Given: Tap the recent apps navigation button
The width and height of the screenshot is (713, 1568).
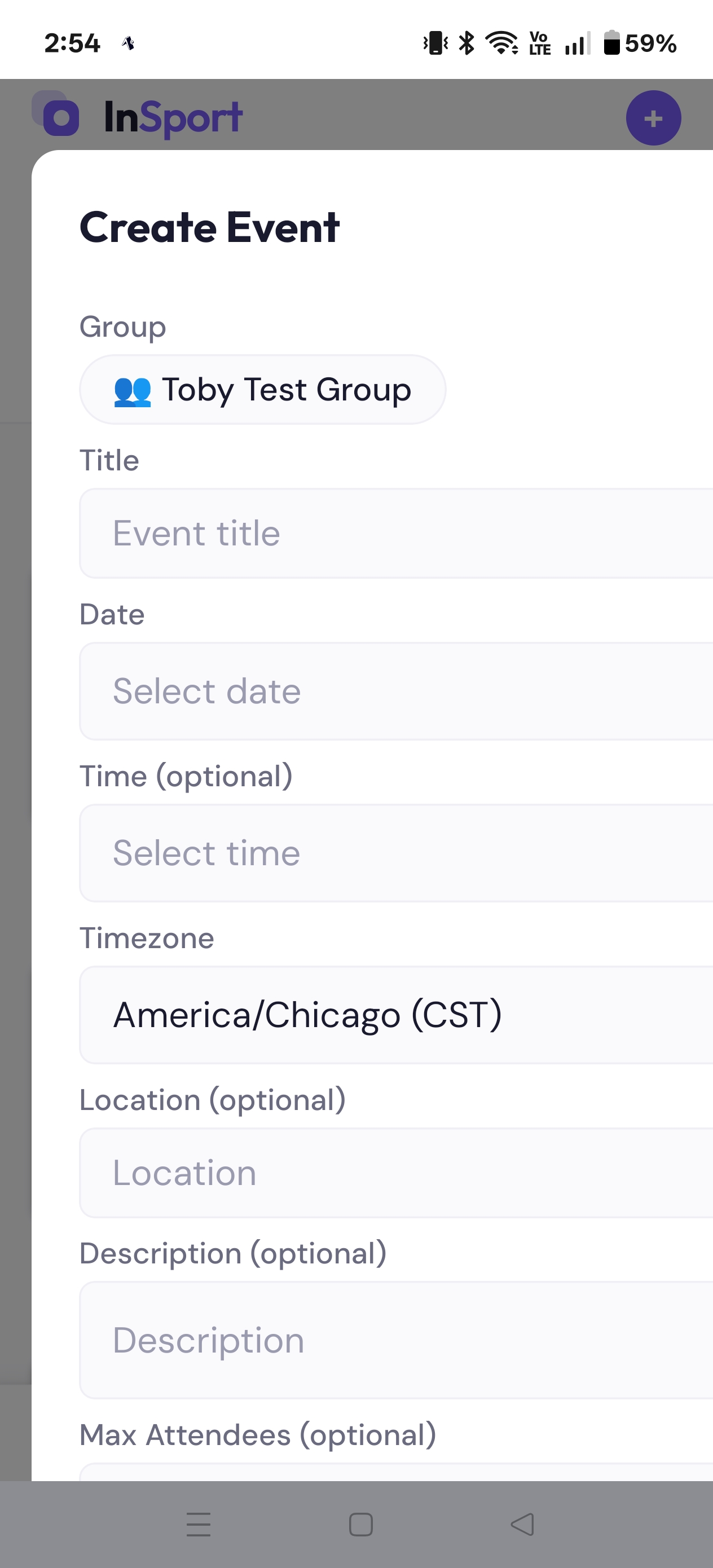Looking at the screenshot, I should [199, 1525].
